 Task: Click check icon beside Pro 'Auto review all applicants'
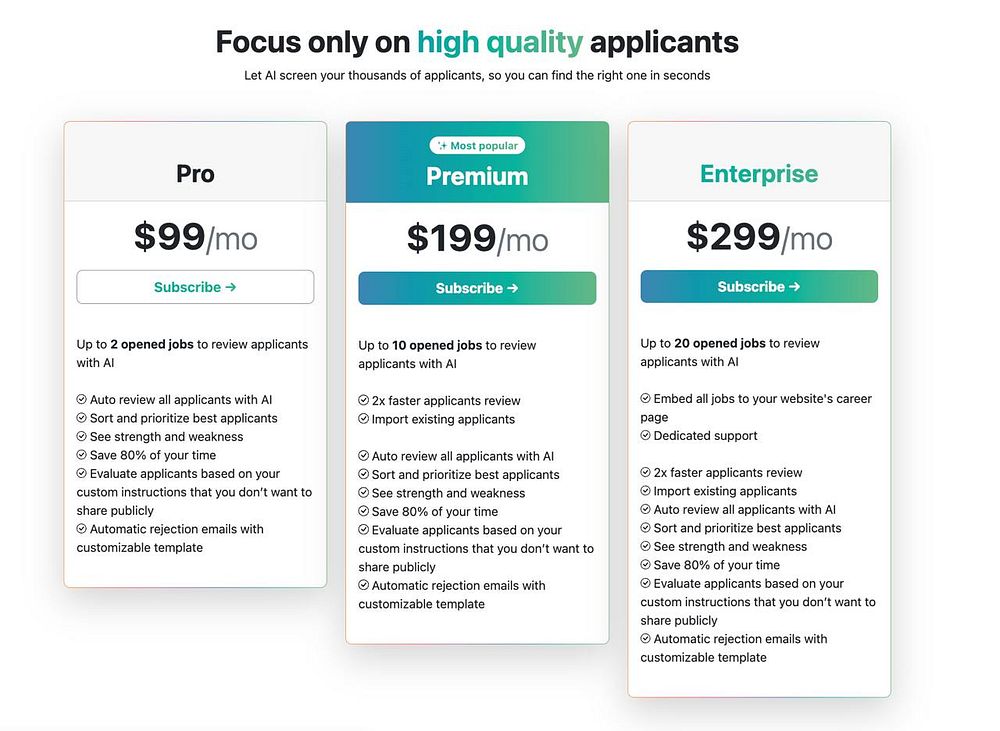(x=82, y=399)
